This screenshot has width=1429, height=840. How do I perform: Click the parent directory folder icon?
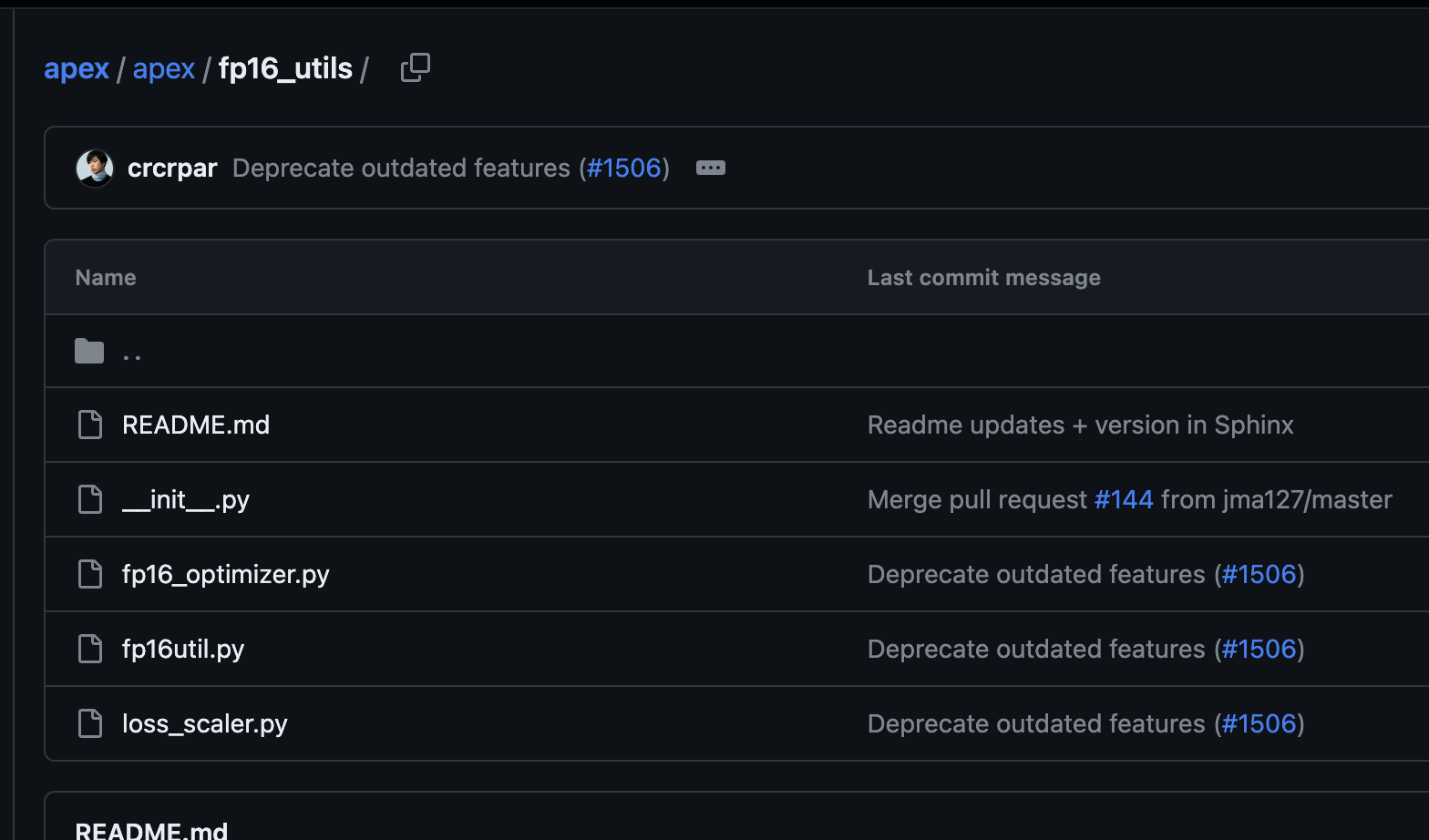pyautogui.click(x=89, y=351)
